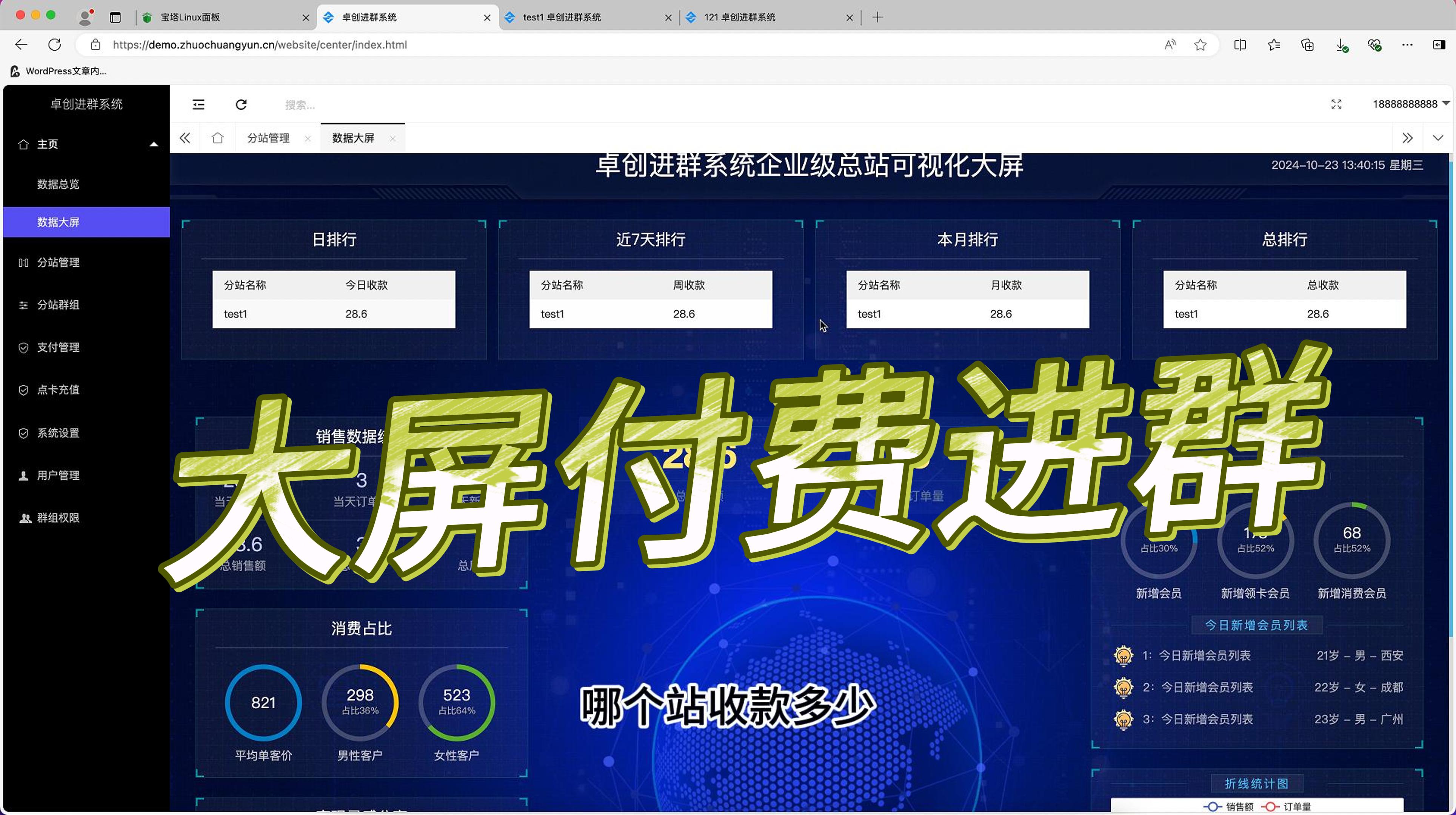Image resolution: width=1456 pixels, height=815 pixels.
Task: Open the 18888888888 account dropdown
Action: pos(1411,104)
